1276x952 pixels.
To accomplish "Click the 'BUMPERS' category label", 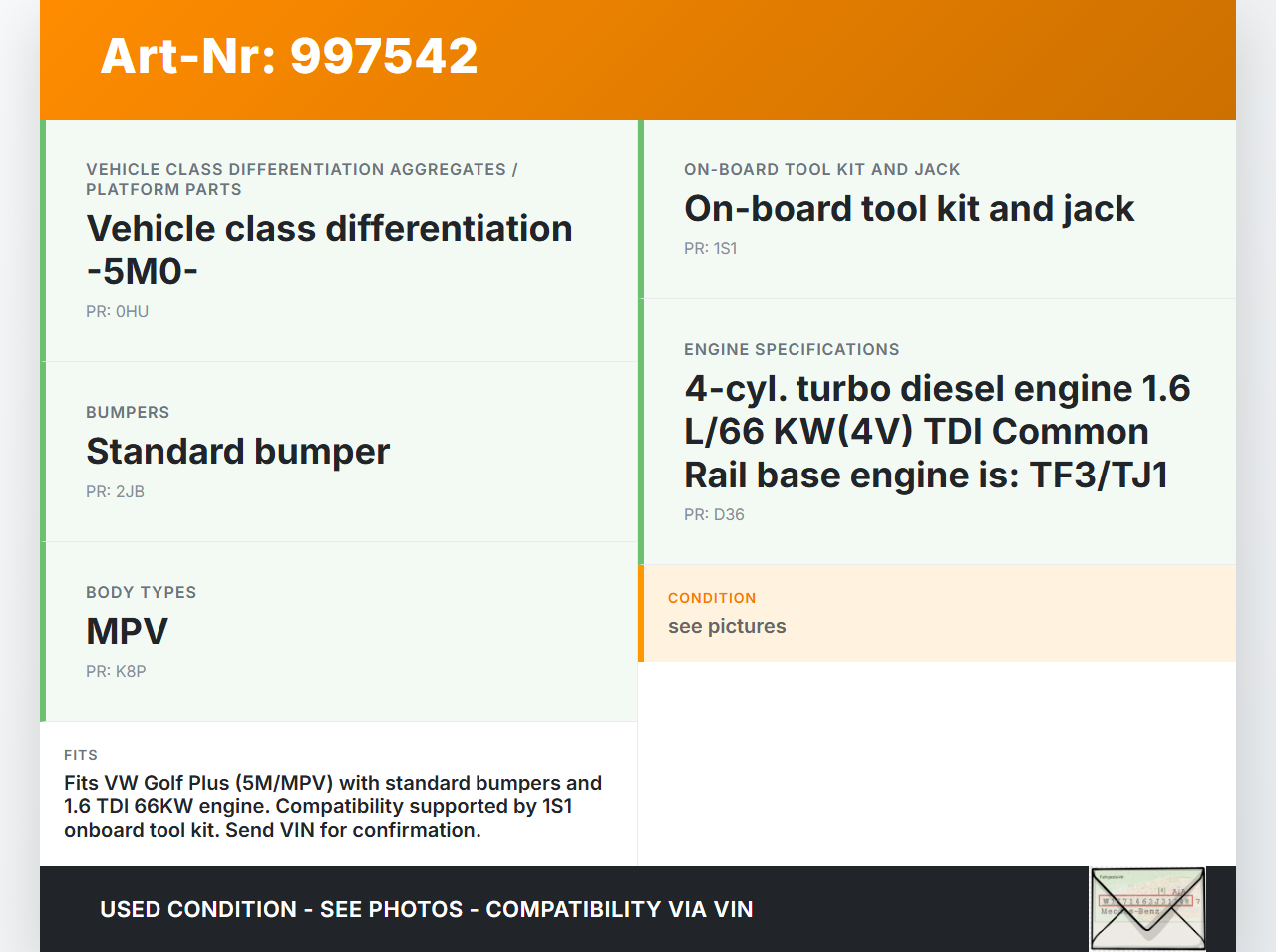I will pos(128,412).
